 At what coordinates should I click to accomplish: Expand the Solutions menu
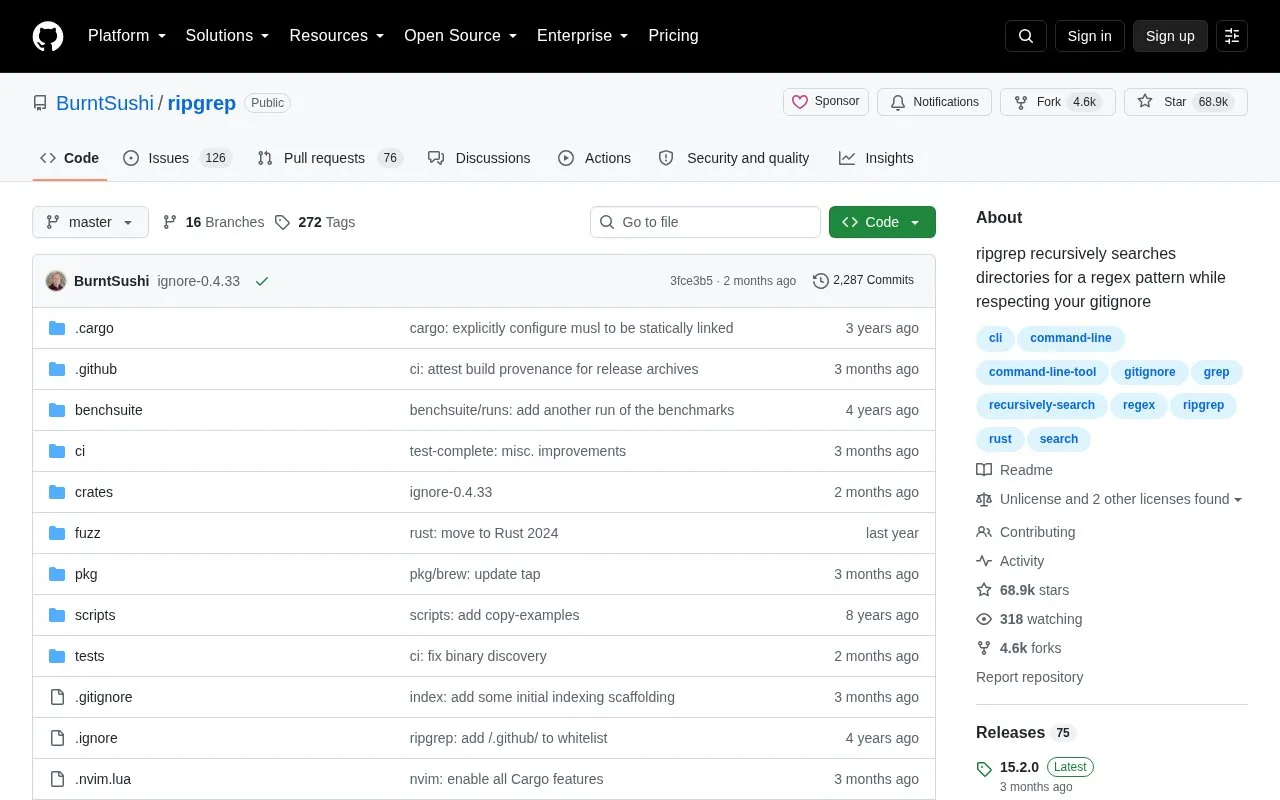coord(228,36)
